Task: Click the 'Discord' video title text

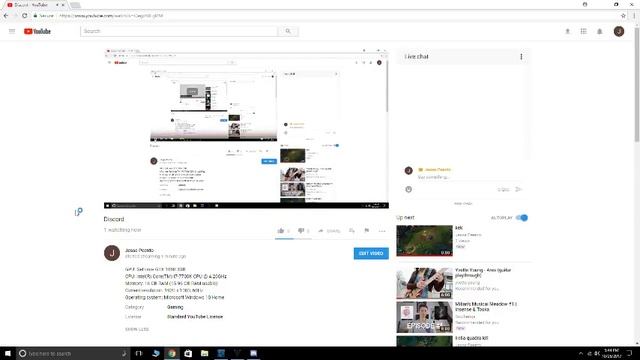Action: (x=114, y=219)
